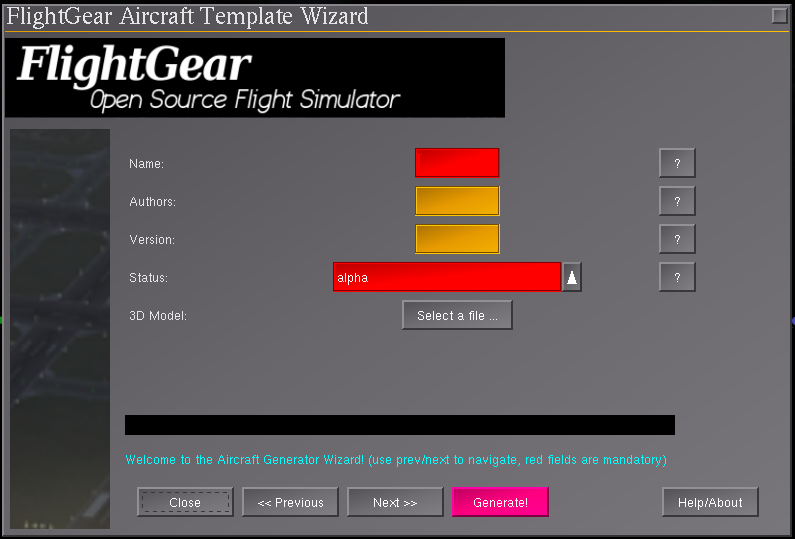Advance with the Next button
This screenshot has height=539, width=795.
[395, 502]
